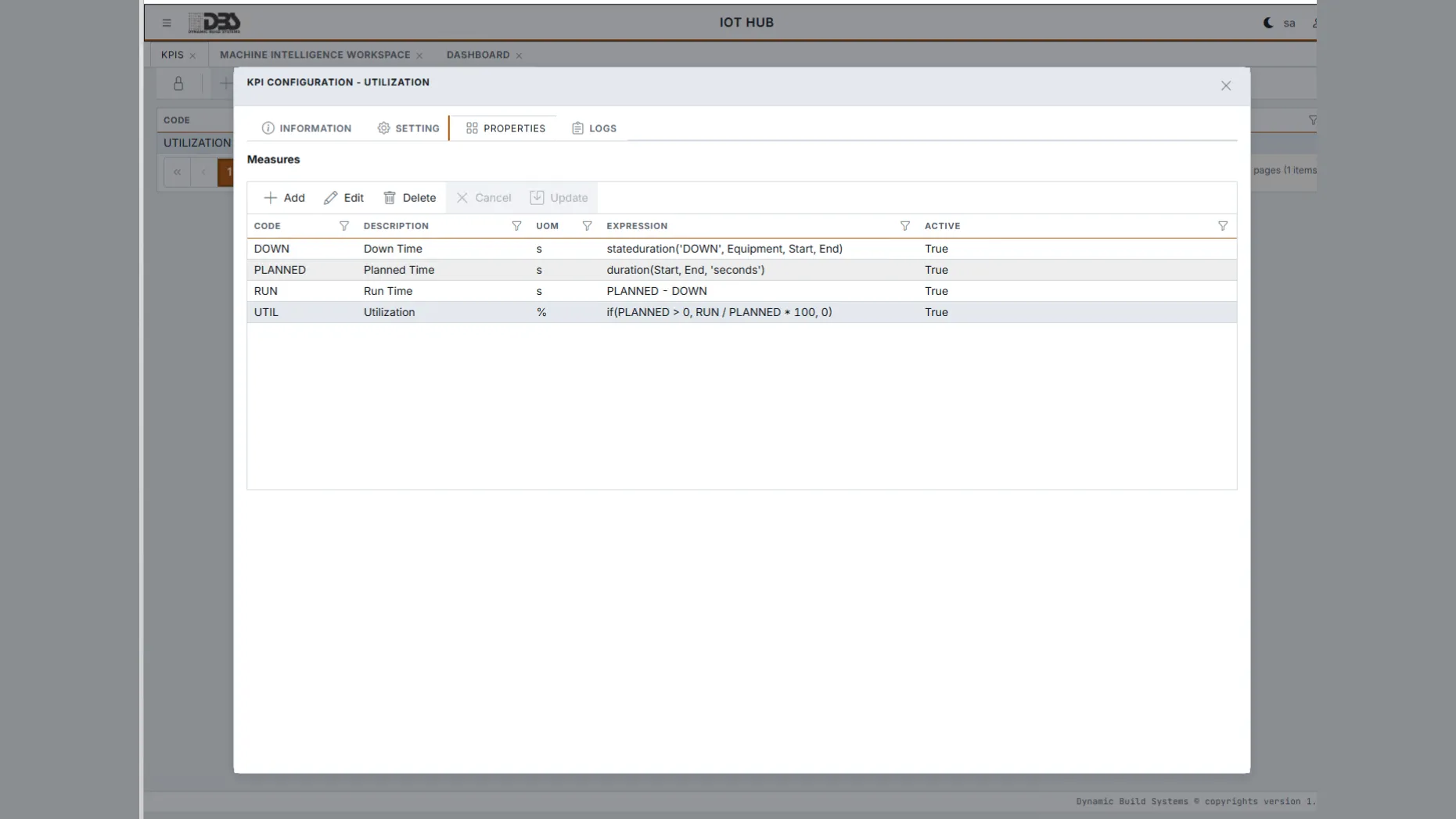Switch to Machine Intelligence Workspace tab
The height and width of the screenshot is (819, 1456).
(315, 55)
